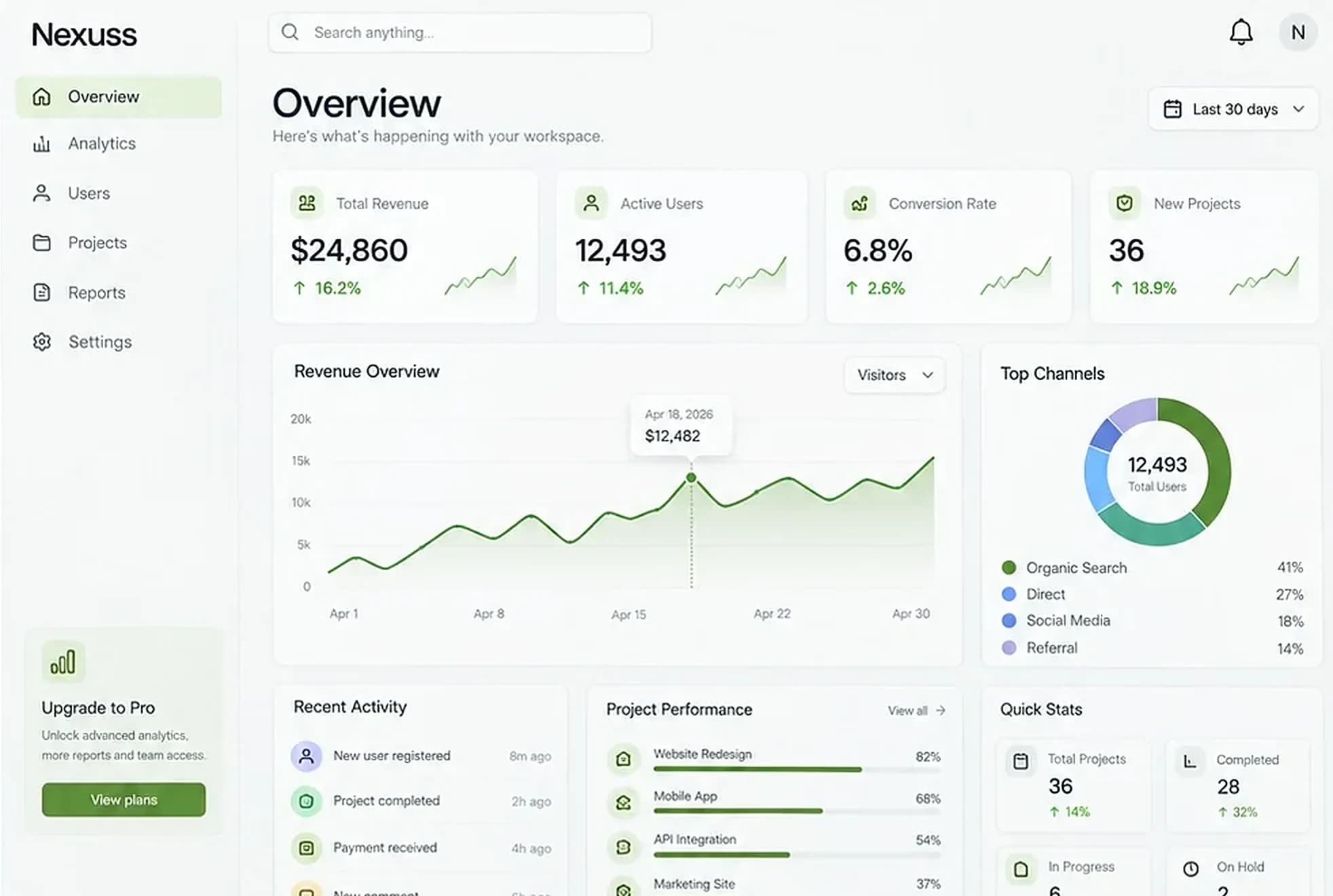Click the Top Channels donut chart
The height and width of the screenshot is (896, 1333).
1157,472
